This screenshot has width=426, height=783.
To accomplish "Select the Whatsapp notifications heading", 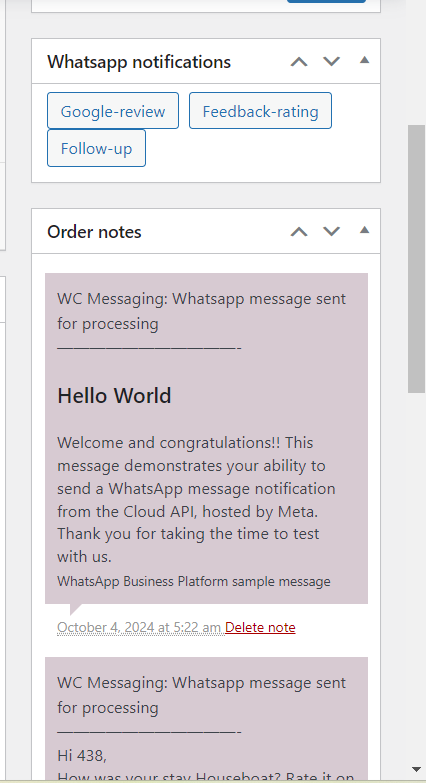I will coord(139,62).
